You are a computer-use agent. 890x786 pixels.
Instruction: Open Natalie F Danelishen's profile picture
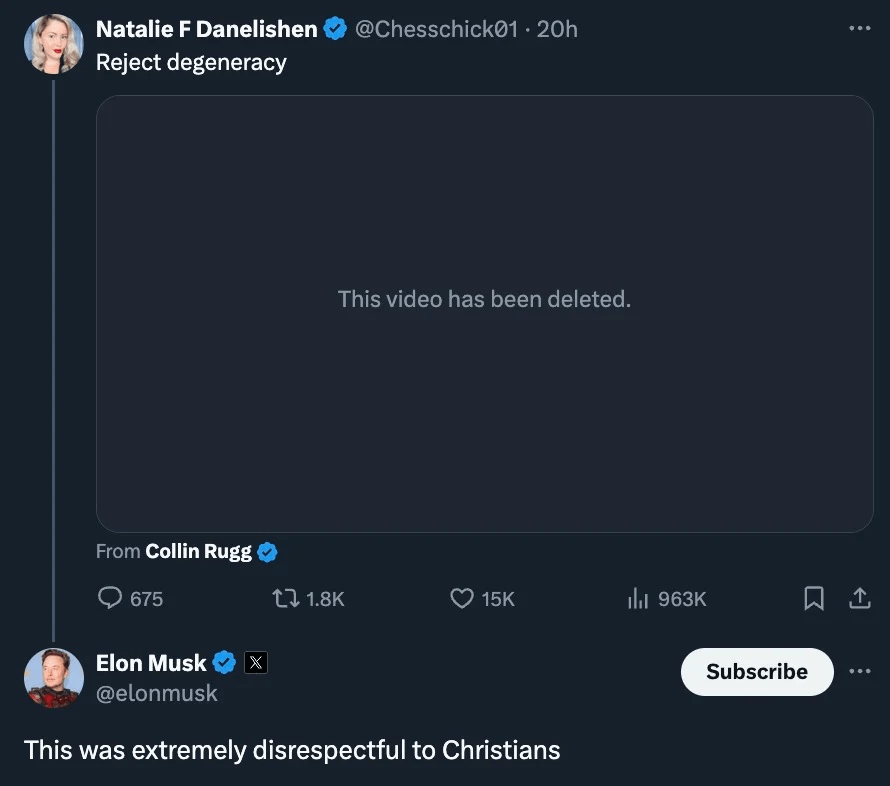pyautogui.click(x=53, y=44)
